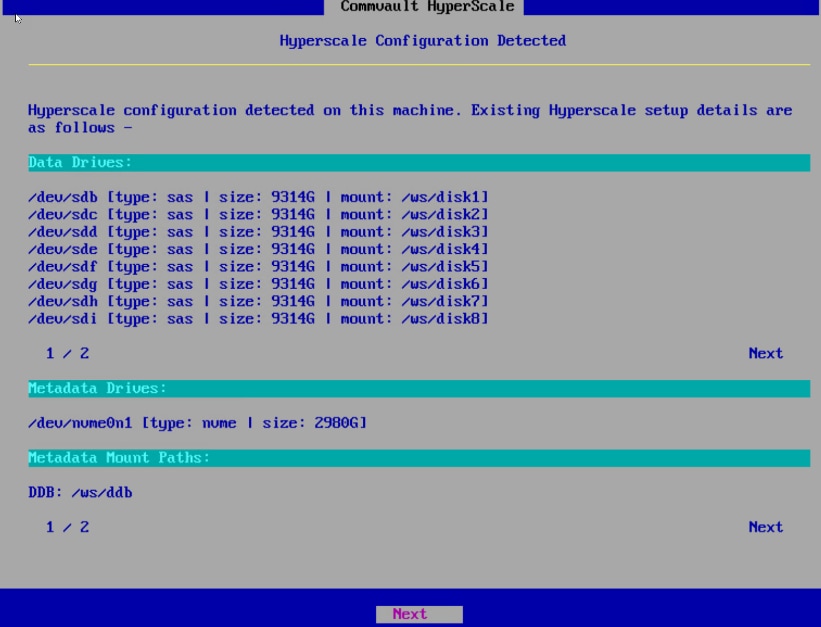Click the DDB: /ws/ddb mount path
Image resolution: width=821 pixels, height=627 pixels.
pos(80,492)
